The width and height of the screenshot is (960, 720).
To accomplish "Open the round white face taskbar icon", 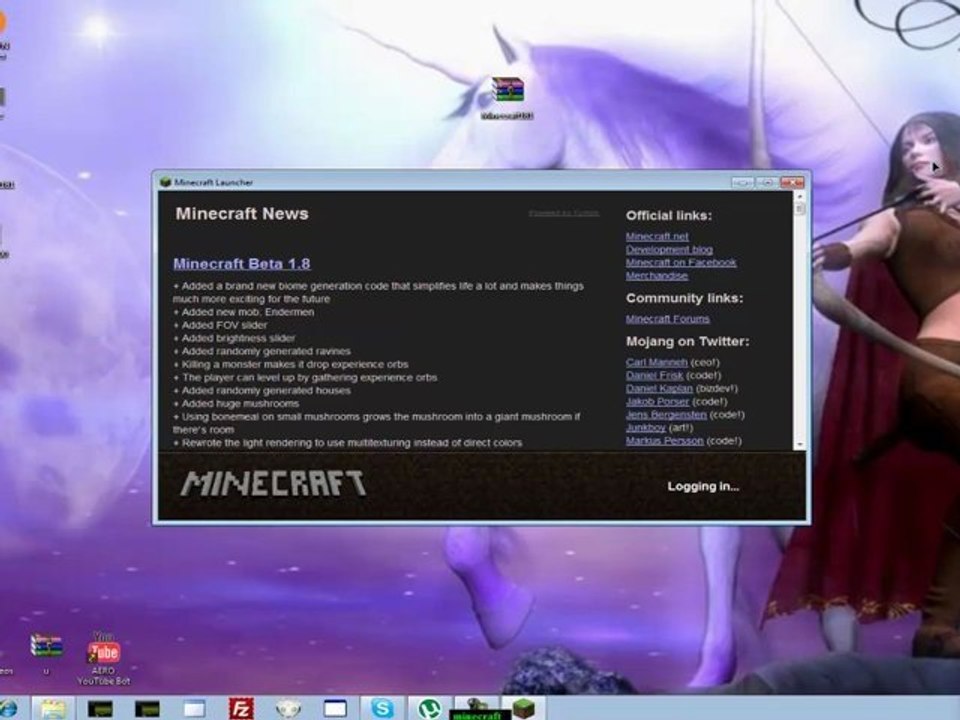I will [288, 709].
